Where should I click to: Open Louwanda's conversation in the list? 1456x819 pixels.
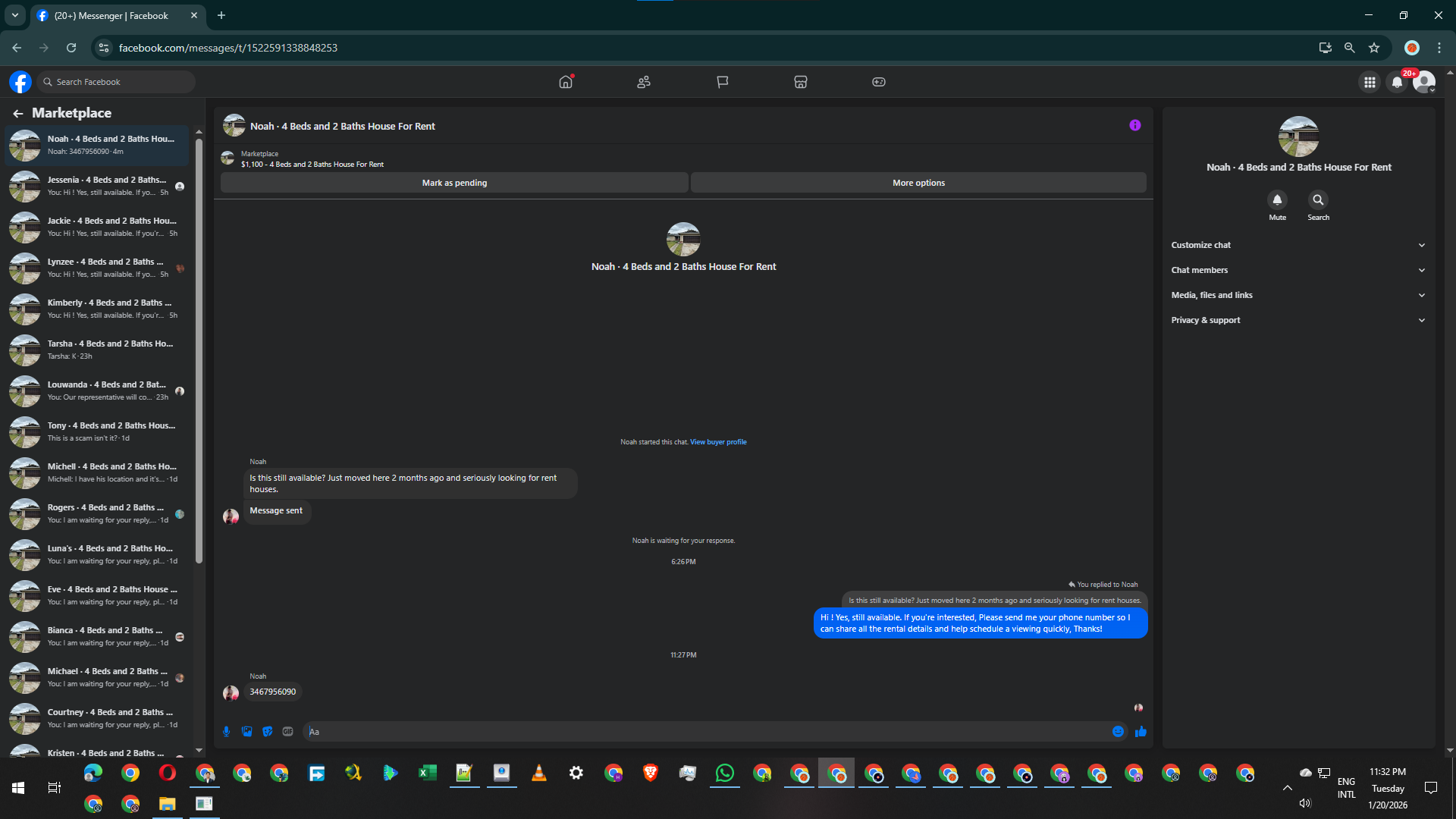point(97,391)
